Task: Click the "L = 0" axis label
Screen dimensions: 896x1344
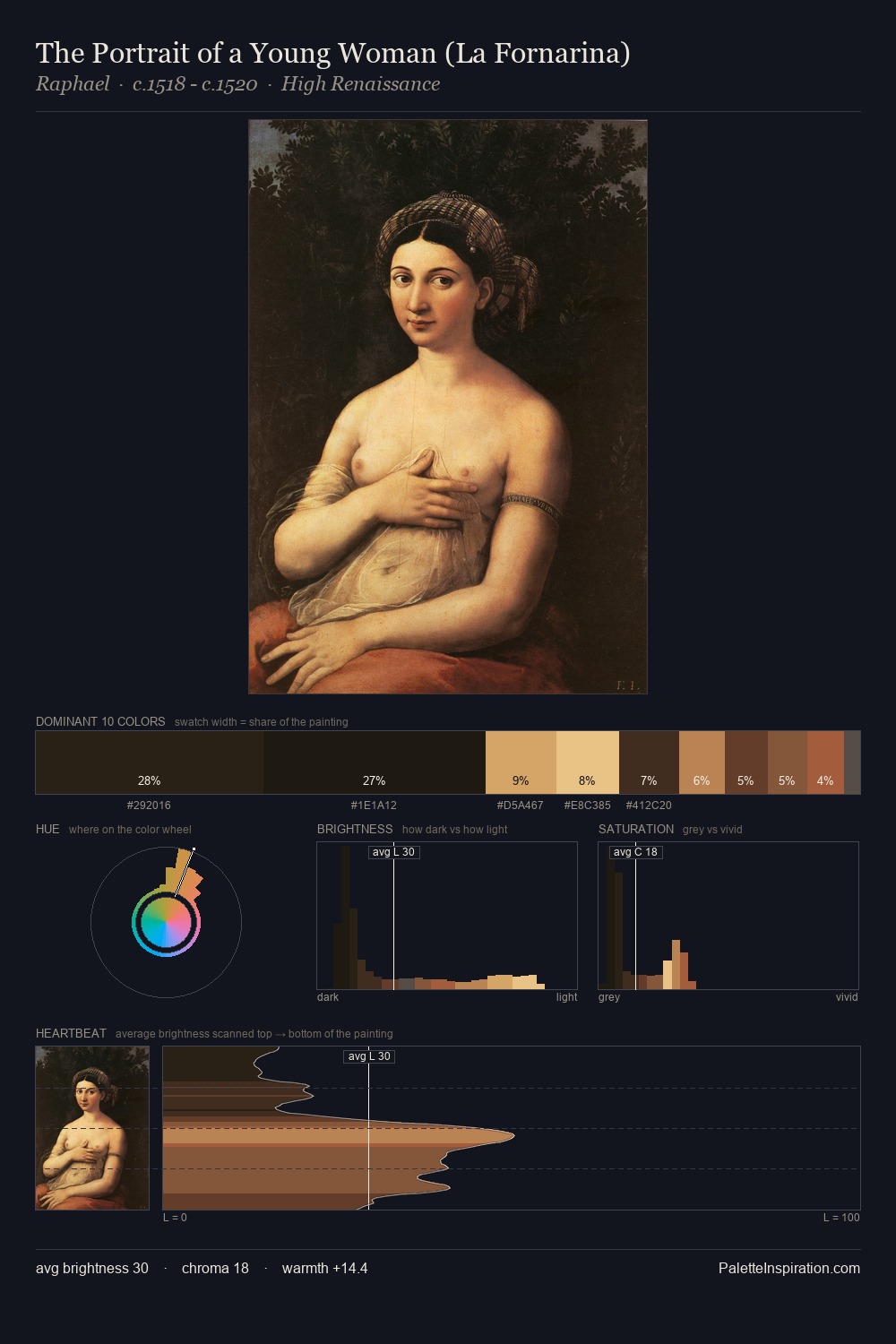Action: pyautogui.click(x=175, y=1218)
